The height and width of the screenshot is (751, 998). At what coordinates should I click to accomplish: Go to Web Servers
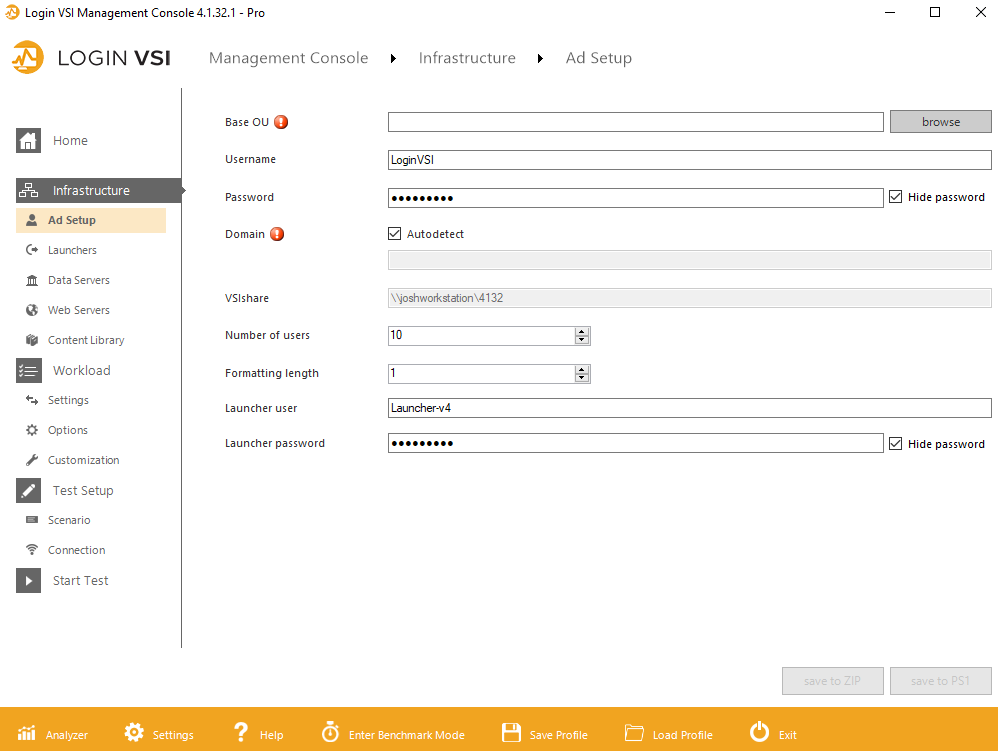78,310
